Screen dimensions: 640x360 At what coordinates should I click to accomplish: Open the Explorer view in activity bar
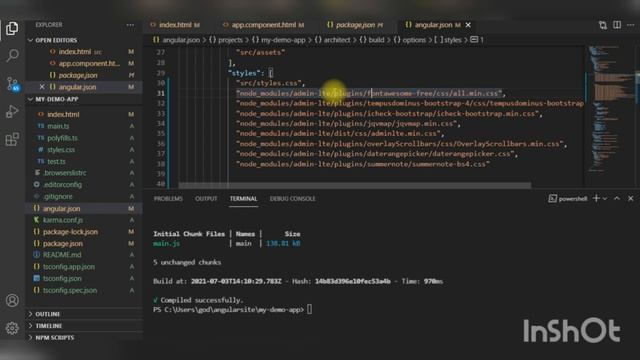click(x=12, y=29)
